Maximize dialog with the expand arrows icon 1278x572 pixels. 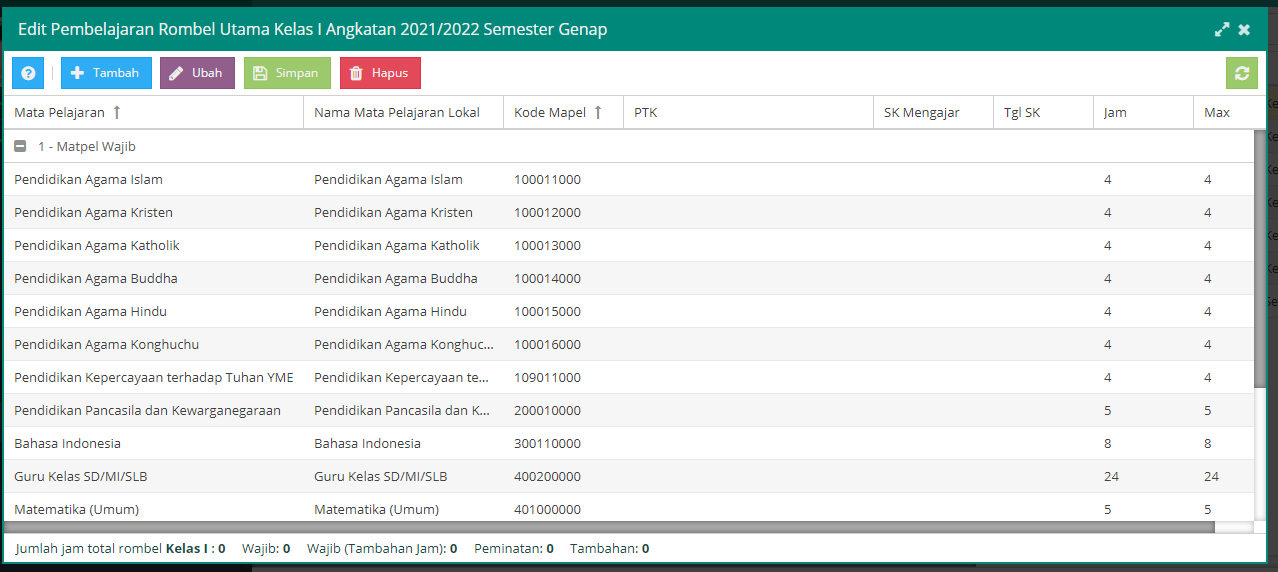click(x=1222, y=30)
